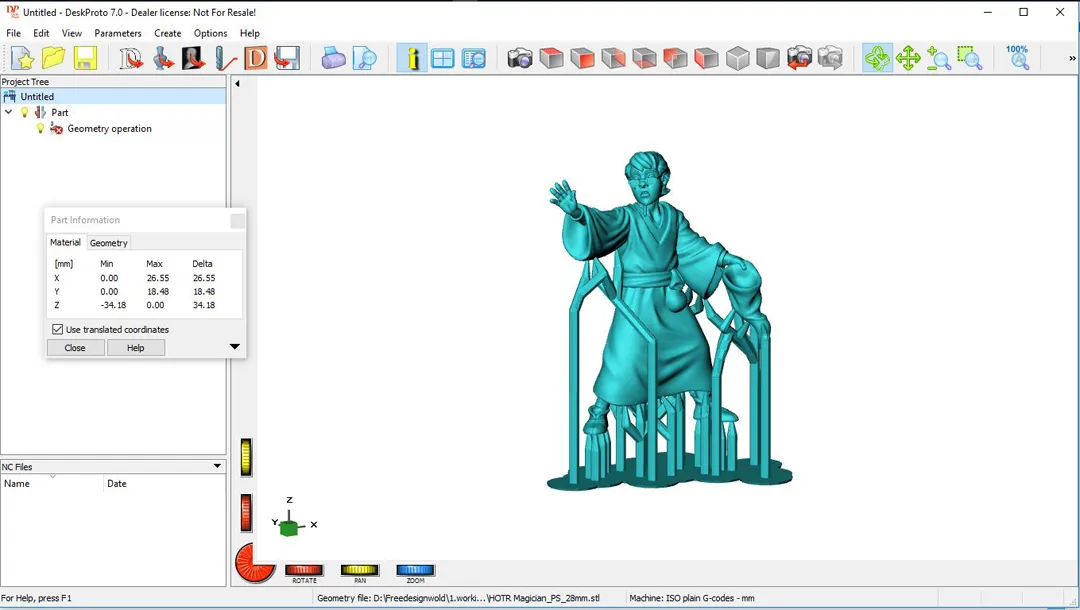Click the Open project folder icon
This screenshot has height=610, width=1080.
coord(54,58)
